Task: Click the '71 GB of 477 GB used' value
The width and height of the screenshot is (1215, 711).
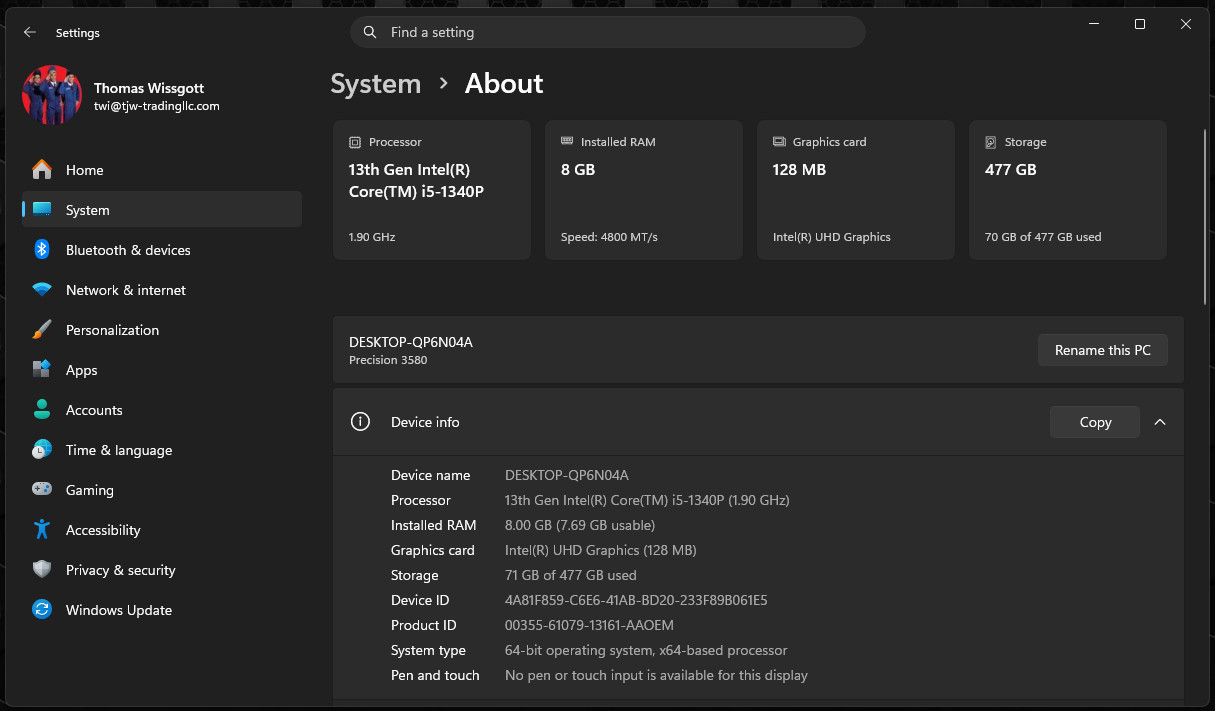Action: pos(571,575)
